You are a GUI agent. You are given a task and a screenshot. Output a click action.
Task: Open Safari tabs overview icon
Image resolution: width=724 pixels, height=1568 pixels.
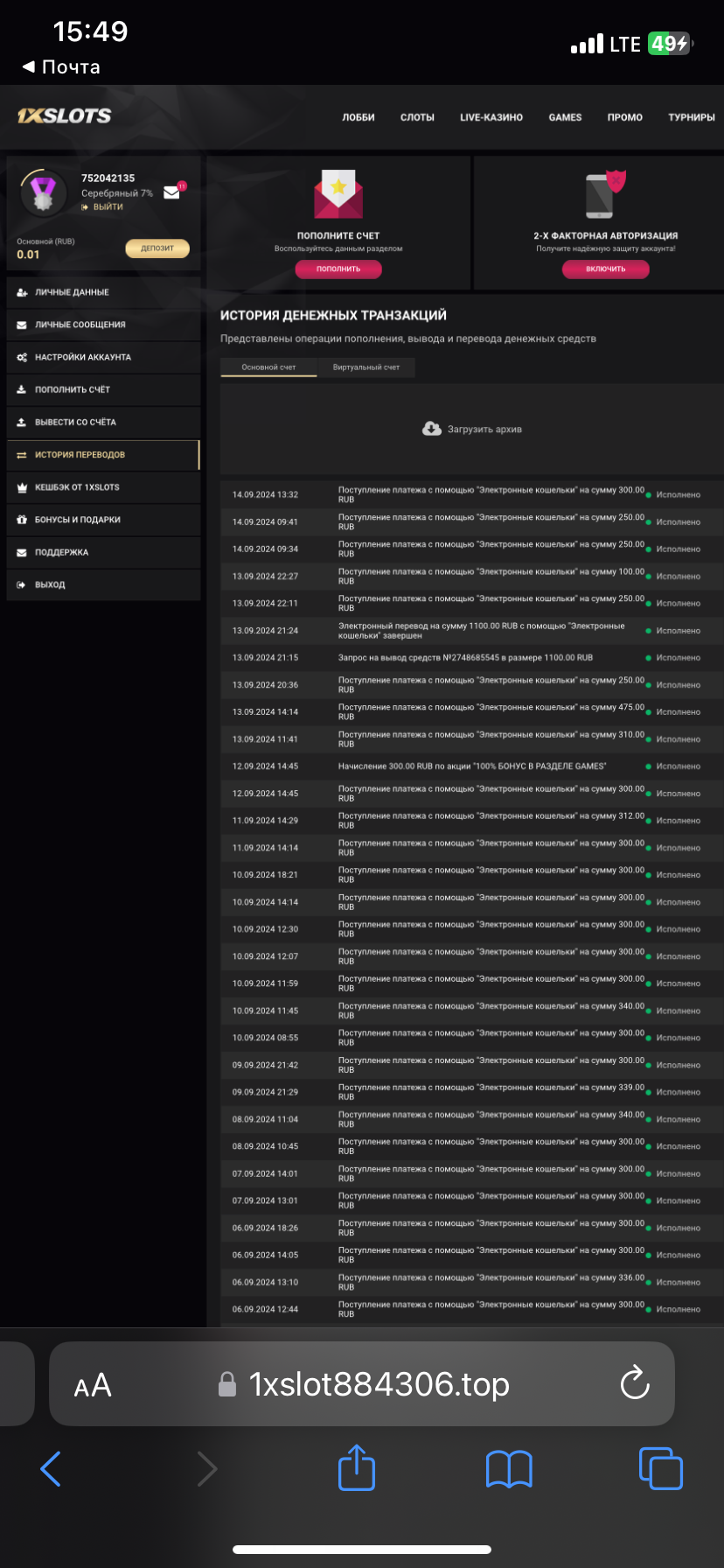point(660,1467)
